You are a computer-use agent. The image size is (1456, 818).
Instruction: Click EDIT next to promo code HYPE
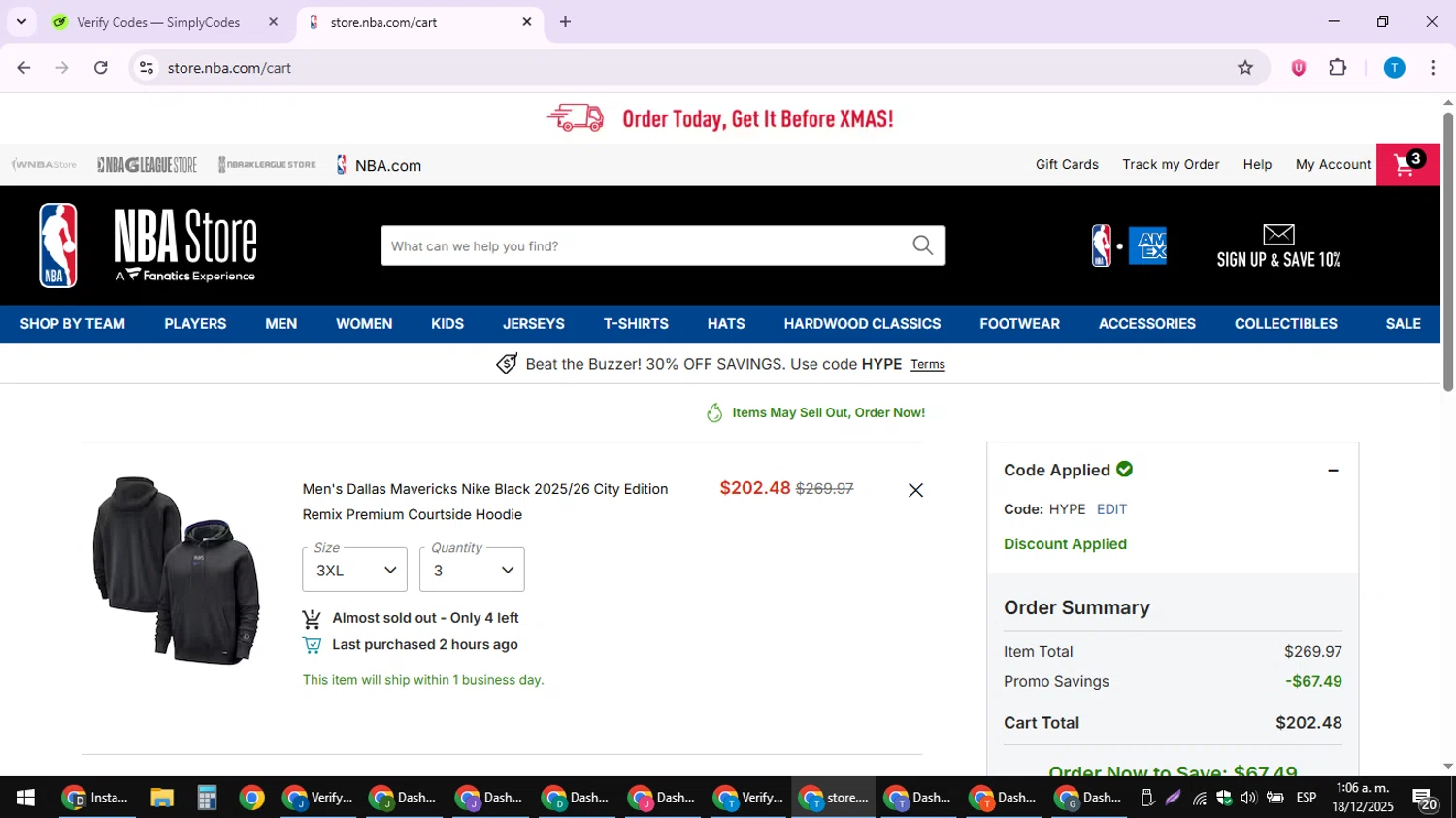tap(1111, 509)
